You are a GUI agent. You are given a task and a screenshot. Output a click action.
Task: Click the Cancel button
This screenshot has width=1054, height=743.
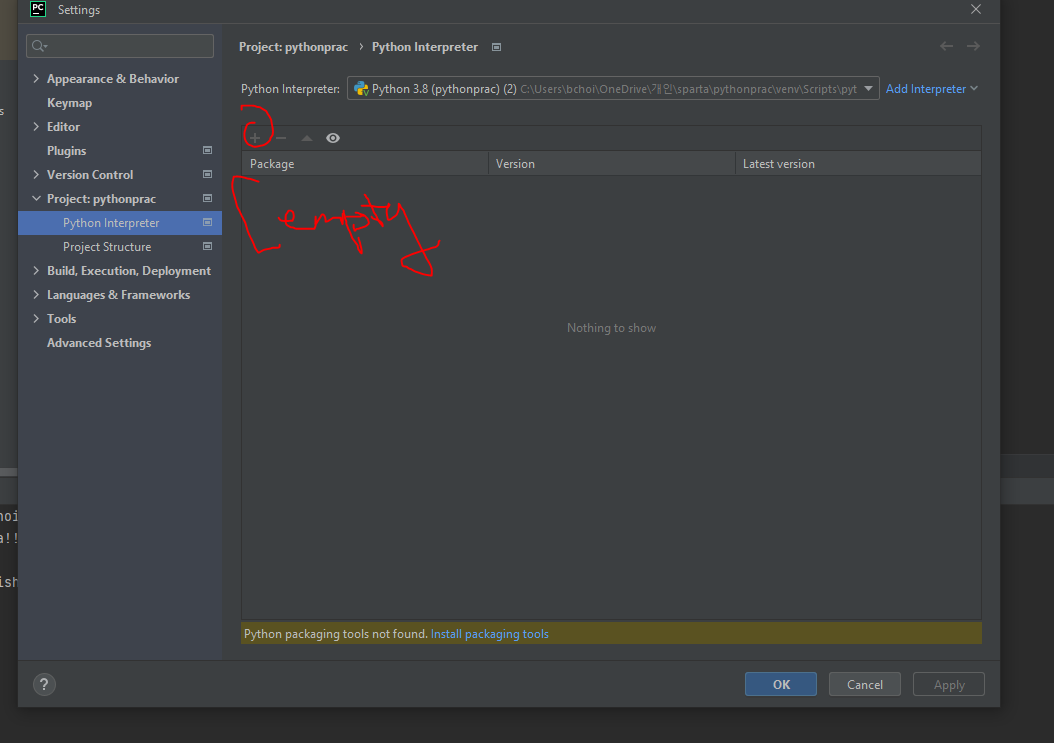point(864,685)
